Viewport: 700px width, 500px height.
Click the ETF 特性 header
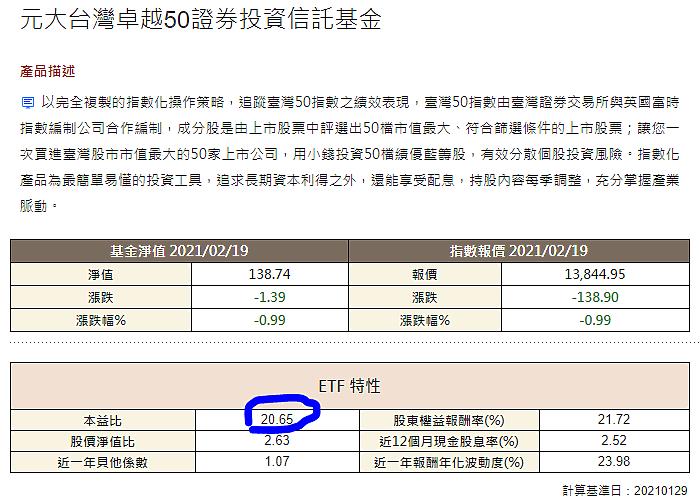(x=350, y=386)
